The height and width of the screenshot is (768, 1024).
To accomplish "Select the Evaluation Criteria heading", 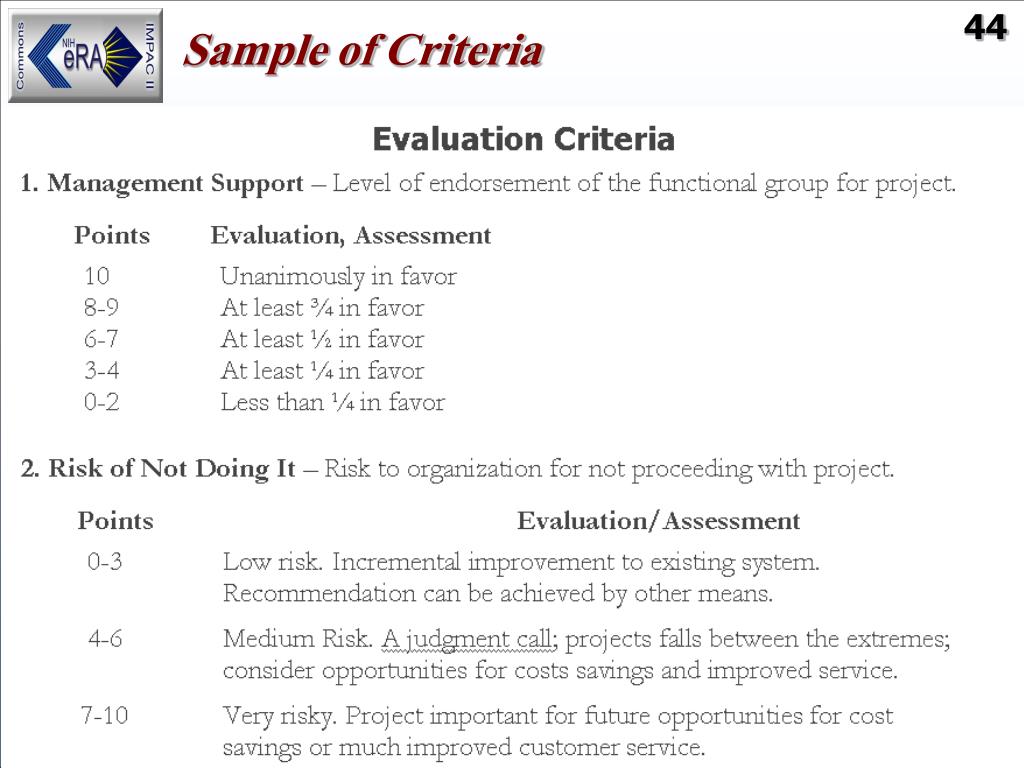I will 523,139.
